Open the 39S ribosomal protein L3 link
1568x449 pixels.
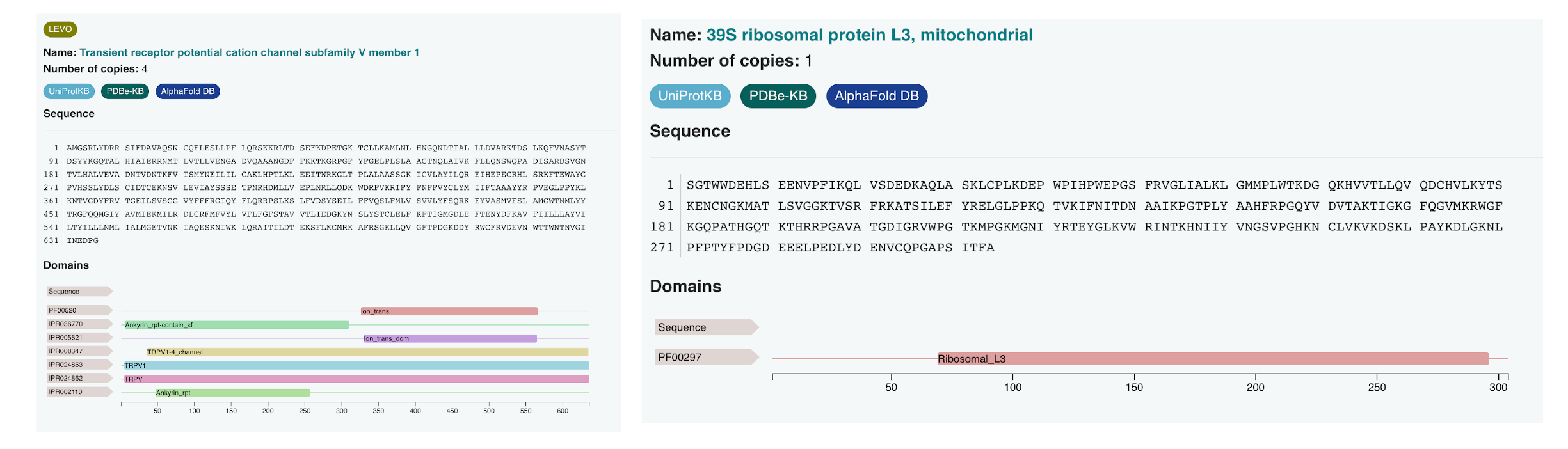click(x=869, y=35)
